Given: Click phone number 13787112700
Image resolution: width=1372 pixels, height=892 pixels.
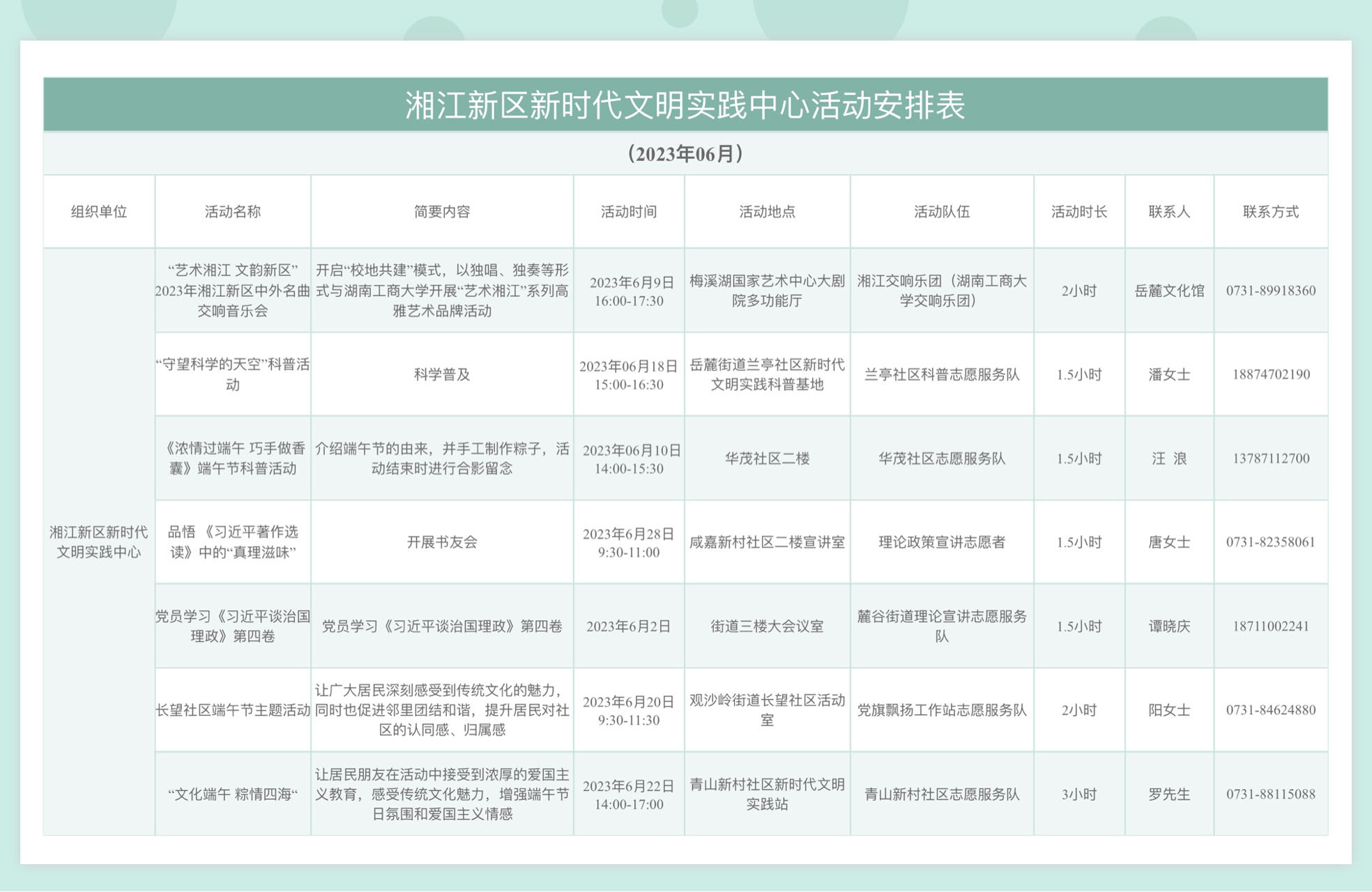Looking at the screenshot, I should 1271,459.
